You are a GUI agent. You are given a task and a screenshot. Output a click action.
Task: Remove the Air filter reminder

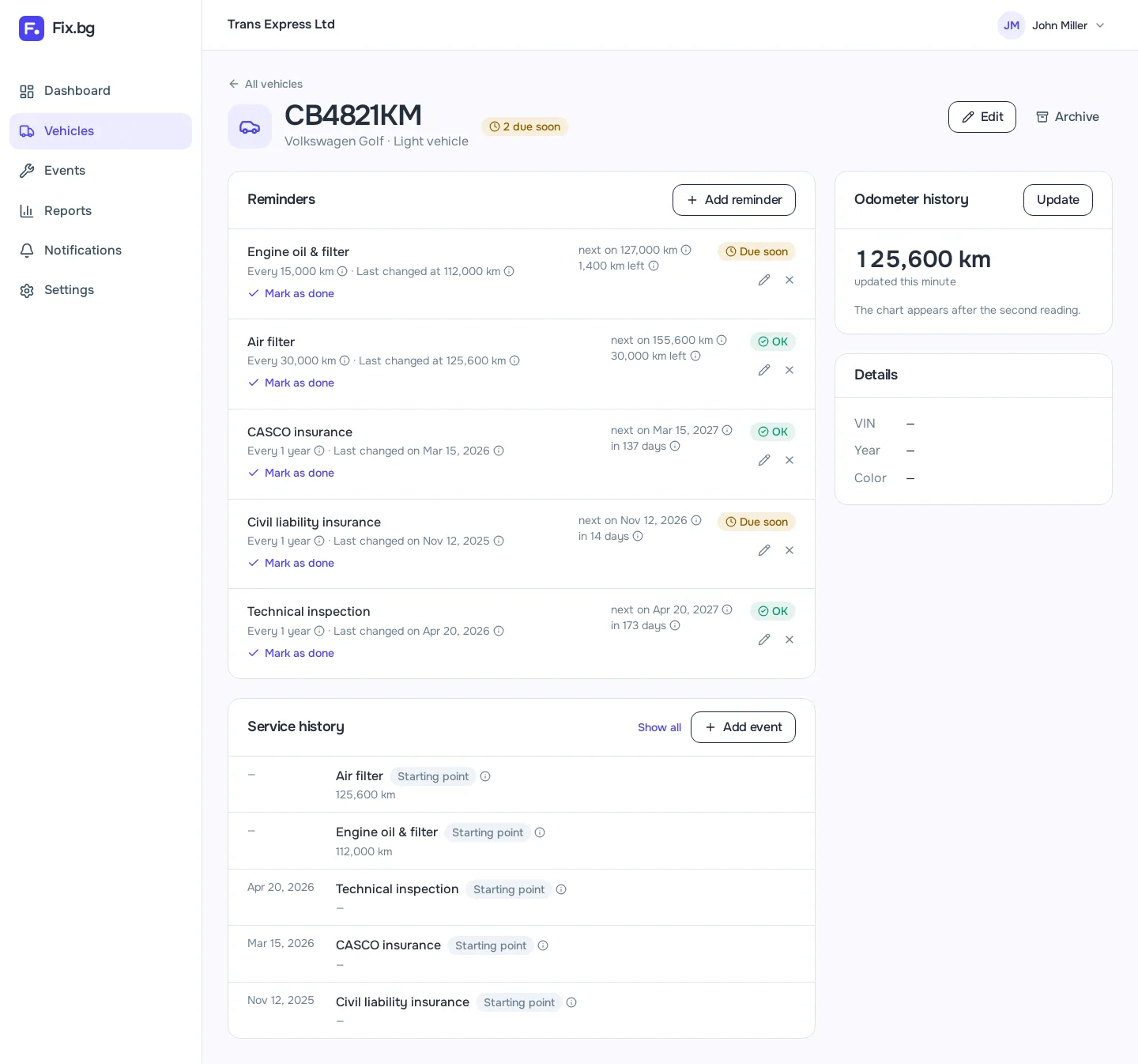coord(789,370)
